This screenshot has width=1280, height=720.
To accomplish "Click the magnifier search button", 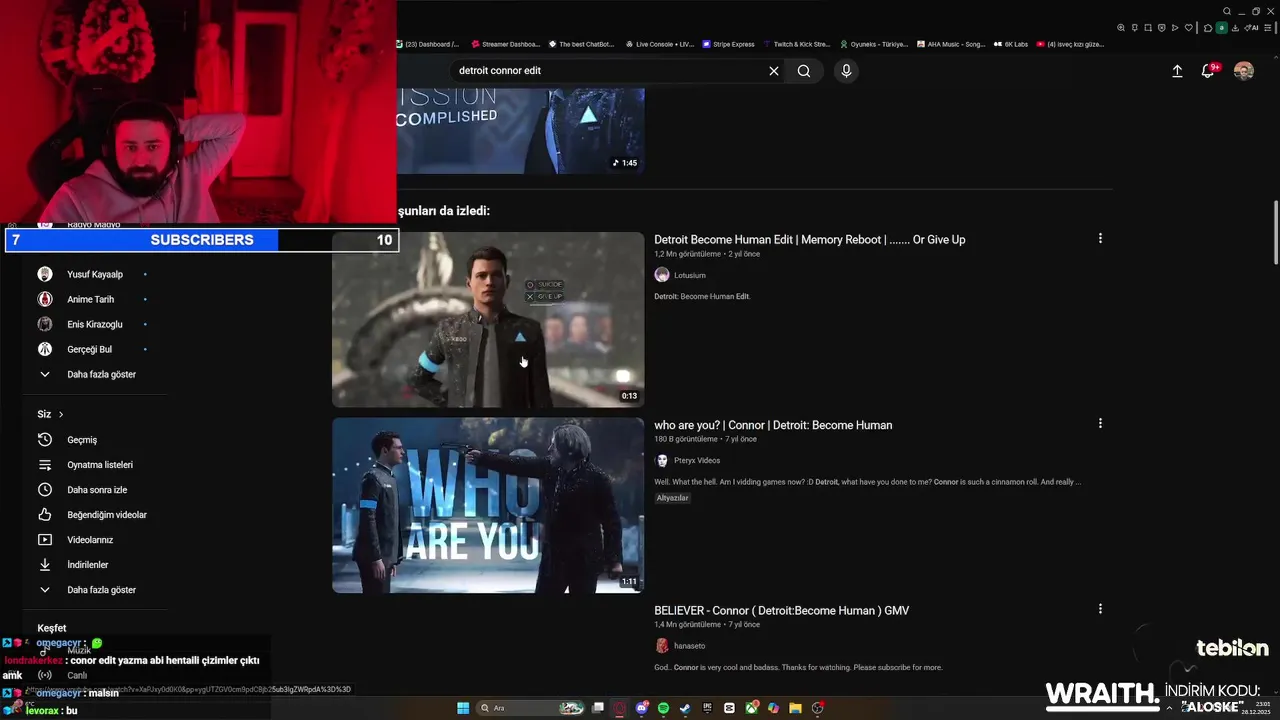I will [x=804, y=71].
